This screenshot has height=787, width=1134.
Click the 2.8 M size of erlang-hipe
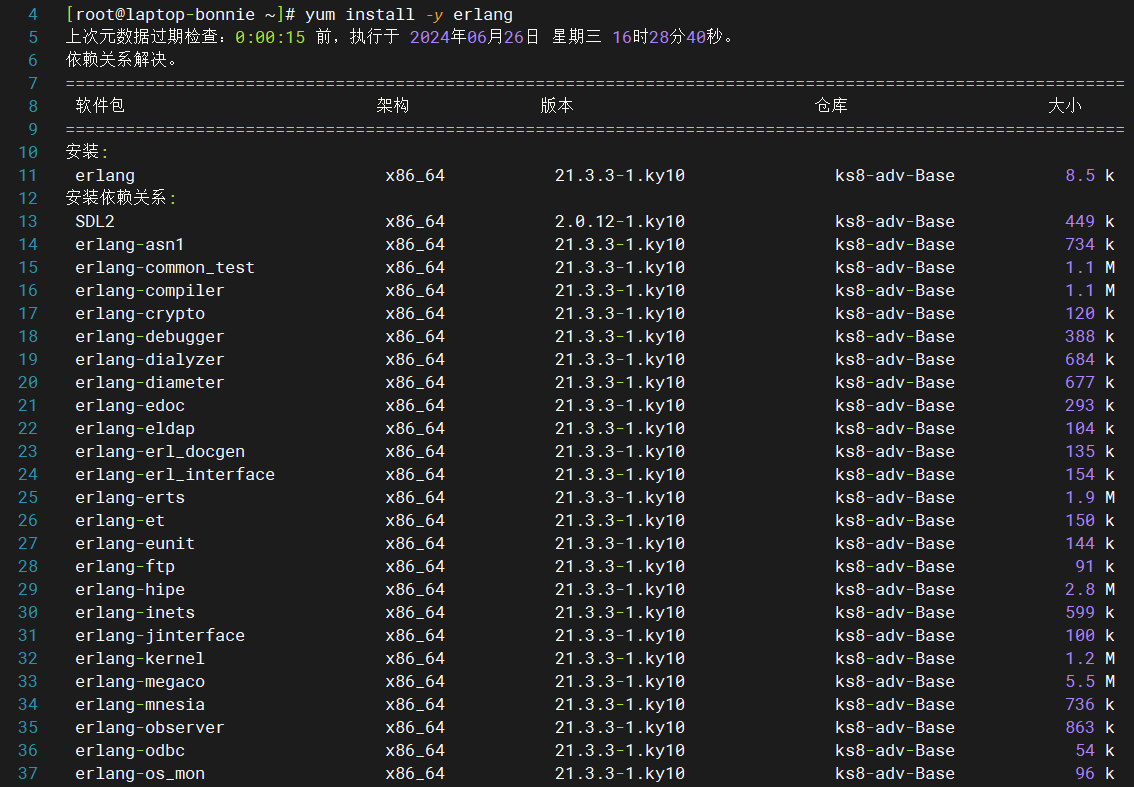pyautogui.click(x=1089, y=590)
